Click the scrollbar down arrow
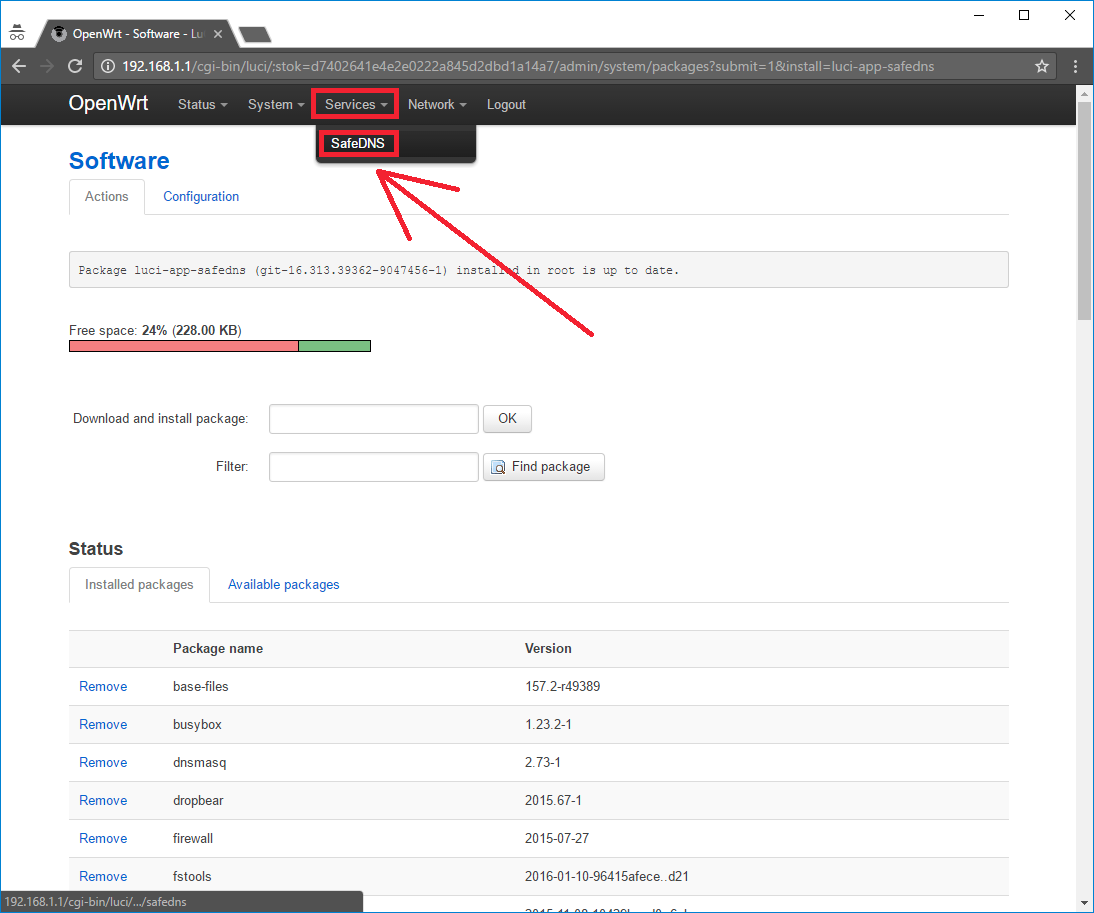 tap(1084, 903)
